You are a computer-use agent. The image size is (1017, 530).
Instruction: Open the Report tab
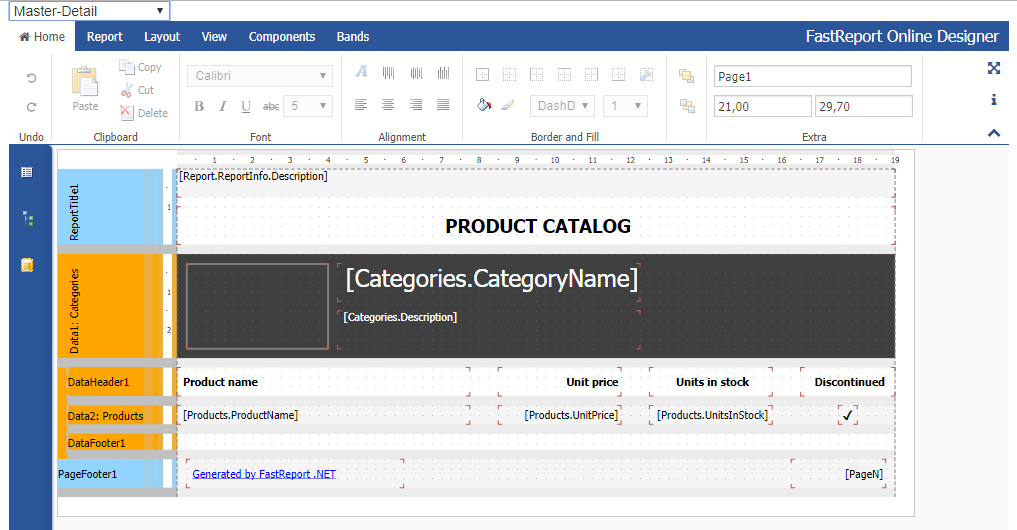[x=104, y=37]
